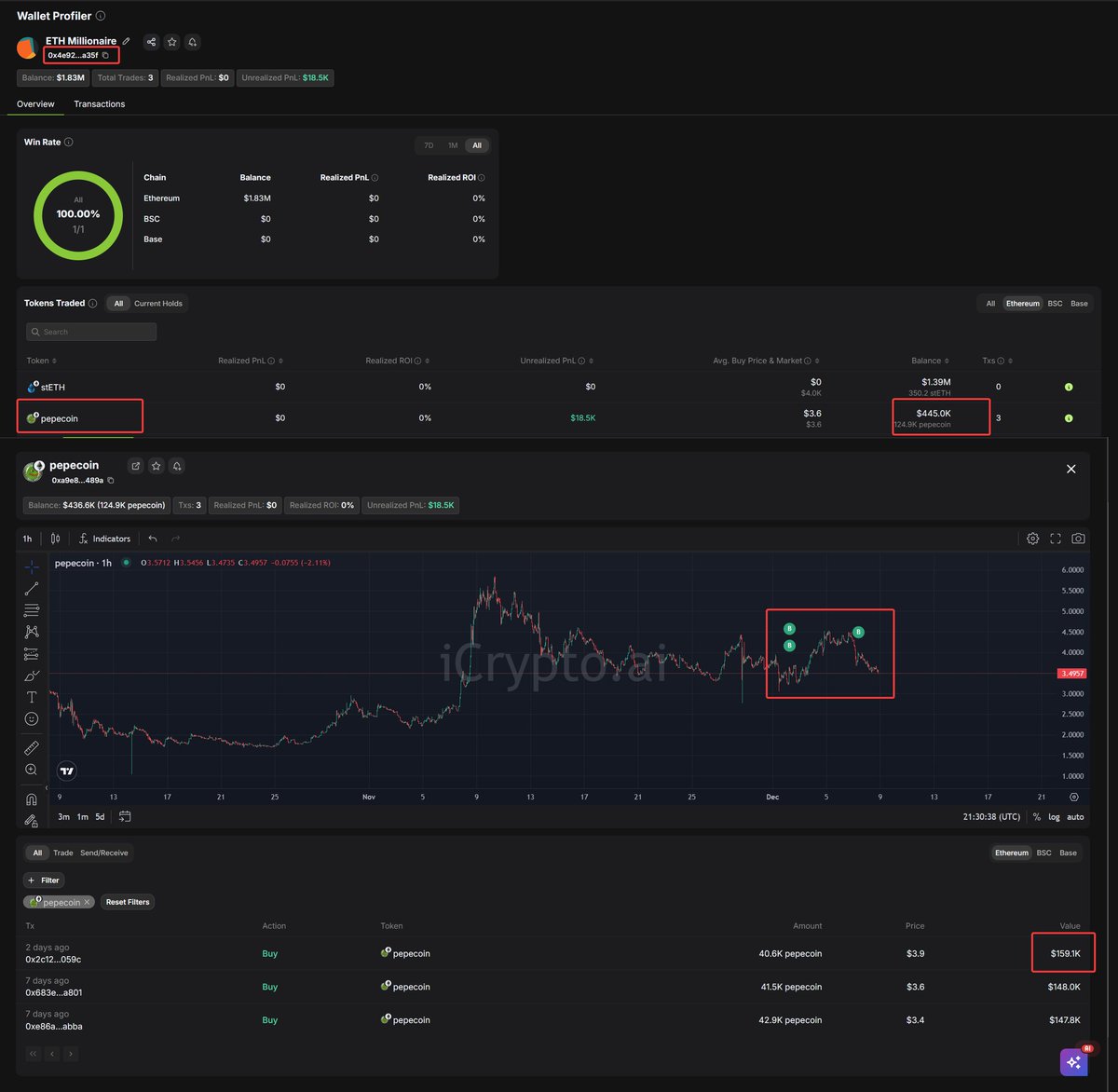
Task: Take a chart snapshot with camera
Action: coord(1078,539)
